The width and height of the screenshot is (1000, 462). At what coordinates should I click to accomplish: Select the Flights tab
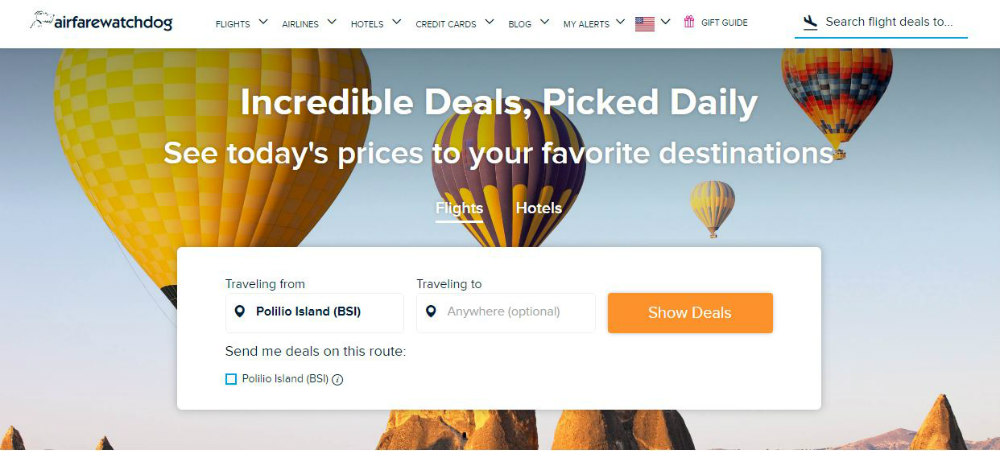(459, 208)
